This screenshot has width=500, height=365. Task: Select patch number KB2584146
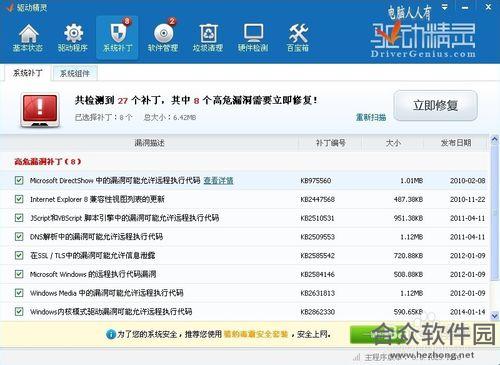tap(317, 274)
